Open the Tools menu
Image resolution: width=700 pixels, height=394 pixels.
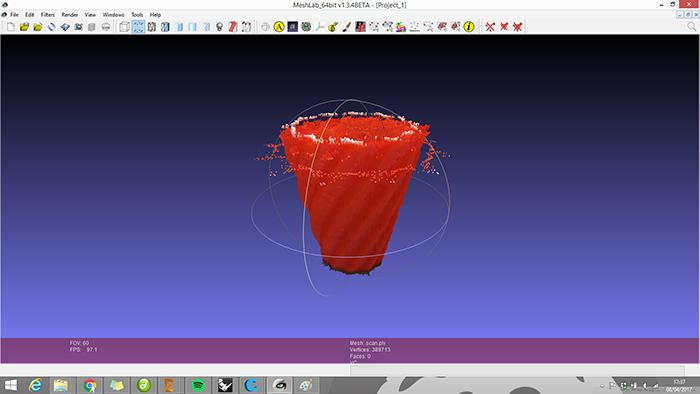[x=137, y=15]
